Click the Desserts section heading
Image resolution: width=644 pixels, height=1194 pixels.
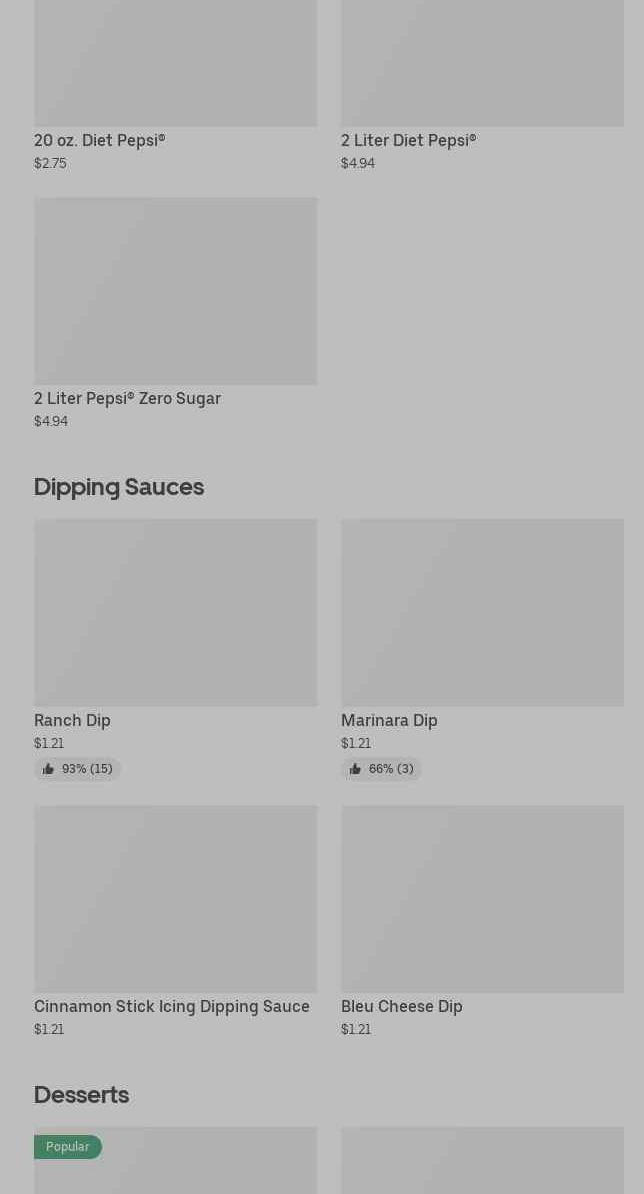coord(81,1095)
